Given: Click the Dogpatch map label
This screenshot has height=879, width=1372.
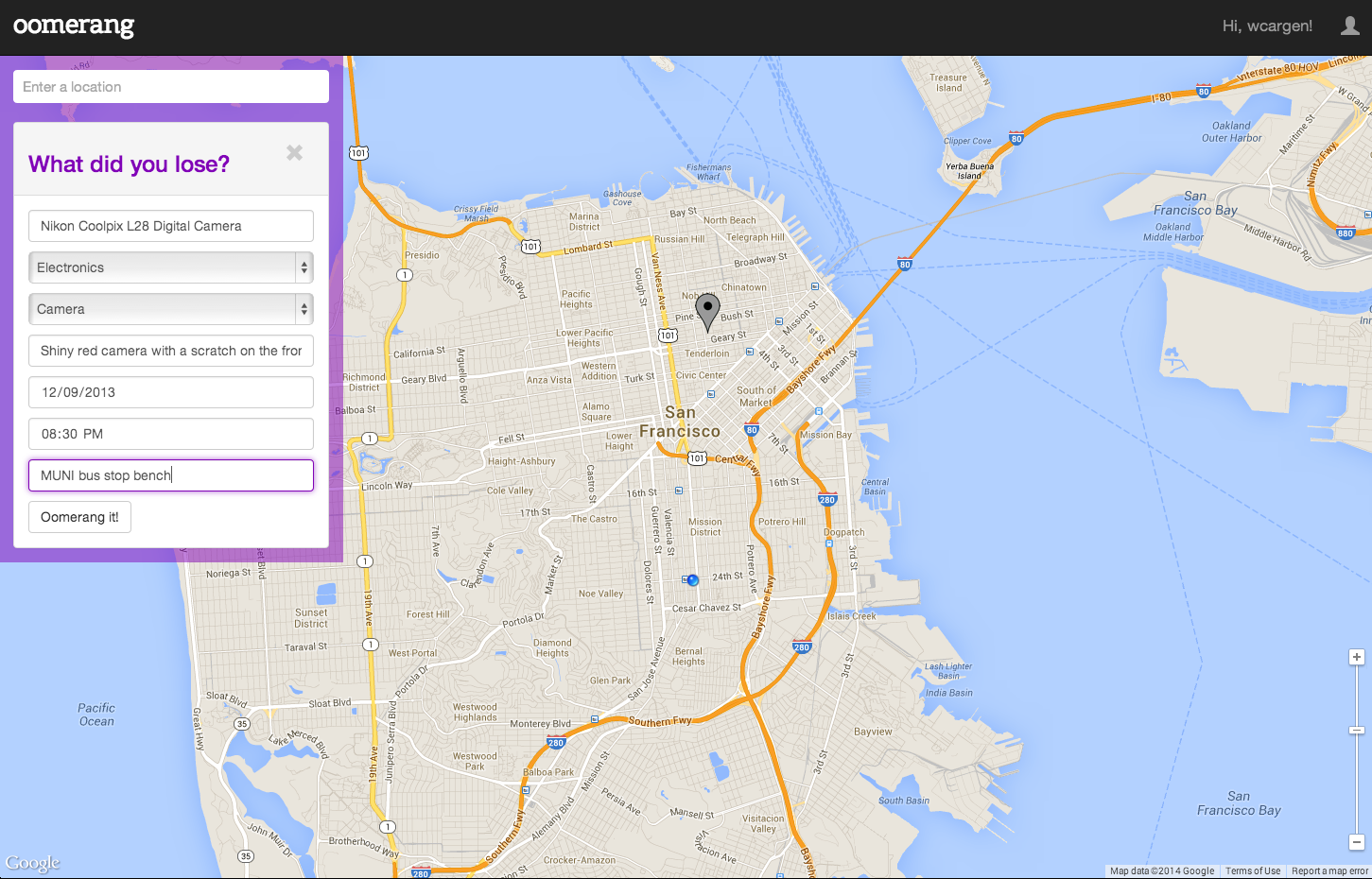Looking at the screenshot, I should click(844, 532).
